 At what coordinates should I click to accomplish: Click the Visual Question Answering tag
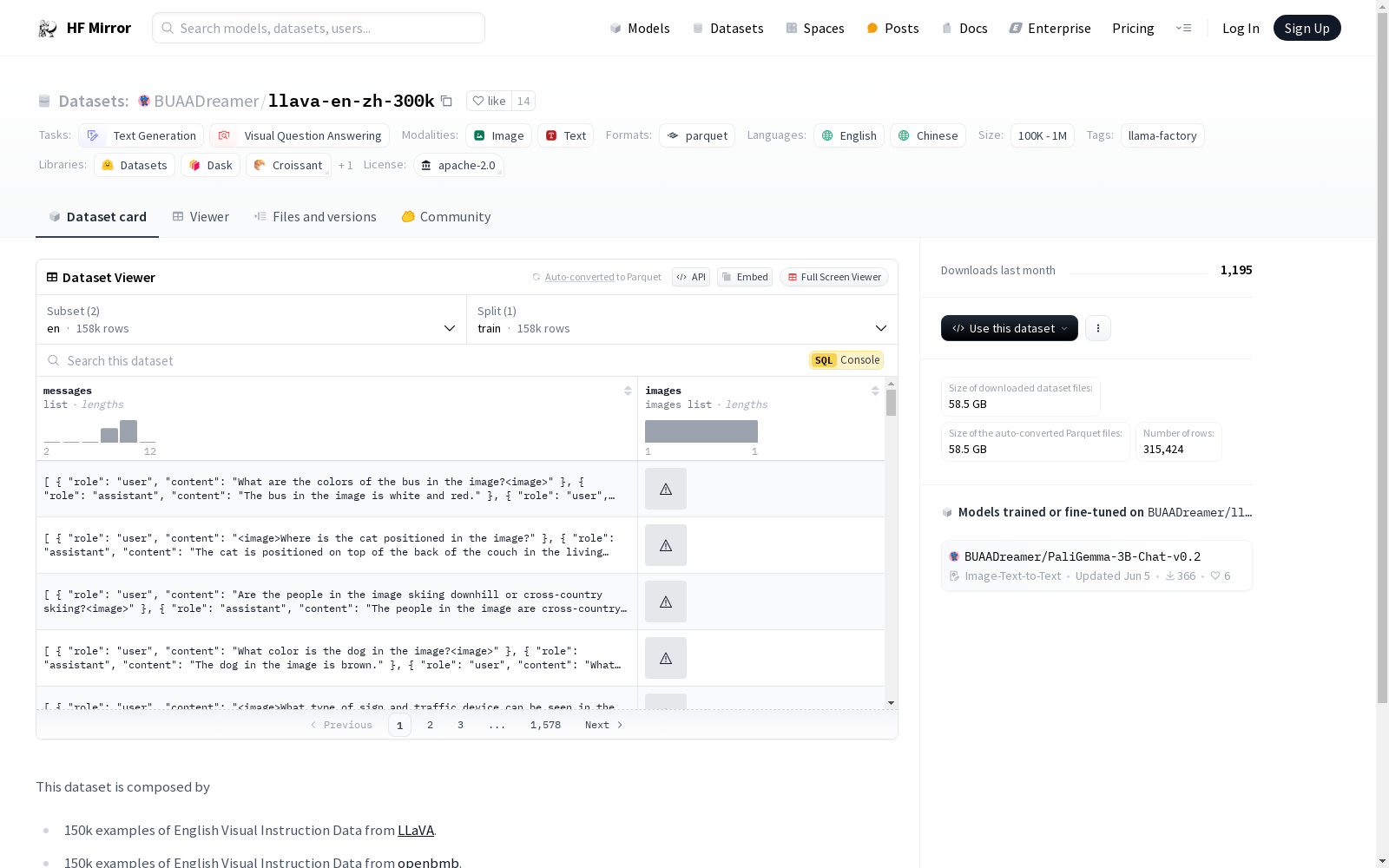[300, 135]
